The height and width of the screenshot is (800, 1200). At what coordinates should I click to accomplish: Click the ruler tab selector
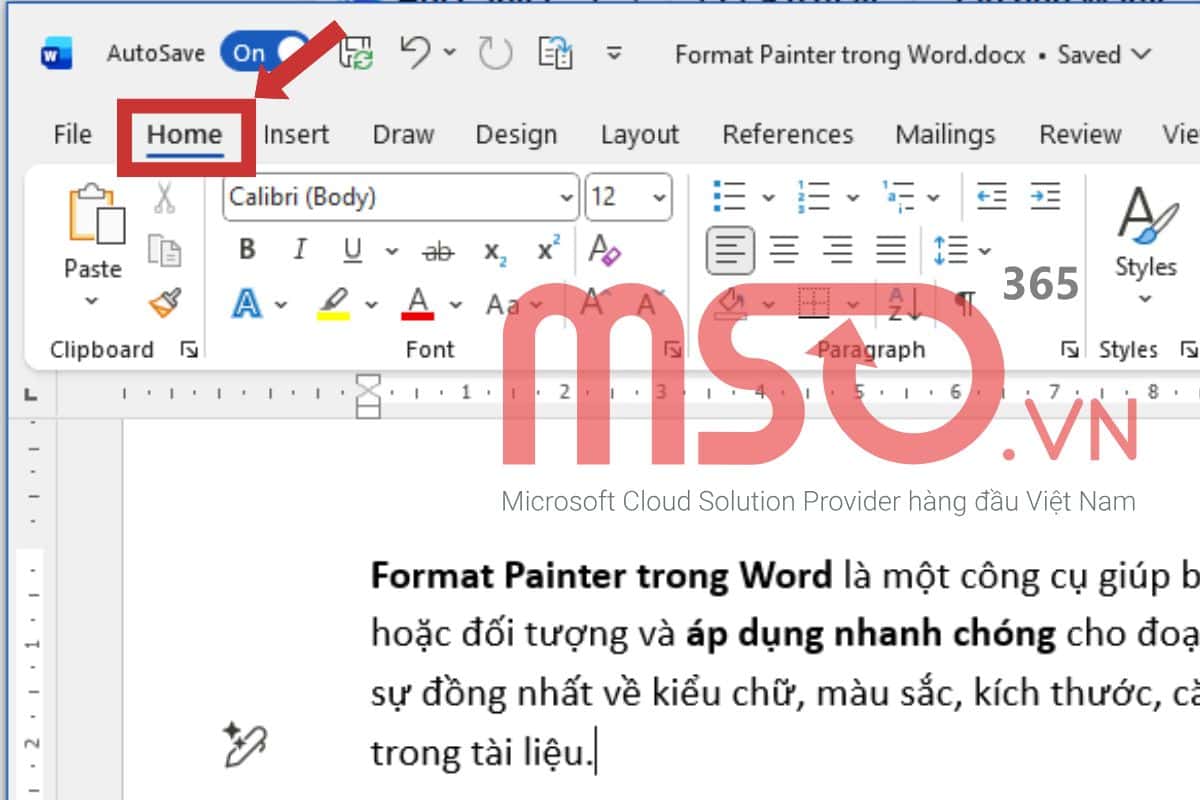click(x=28, y=396)
